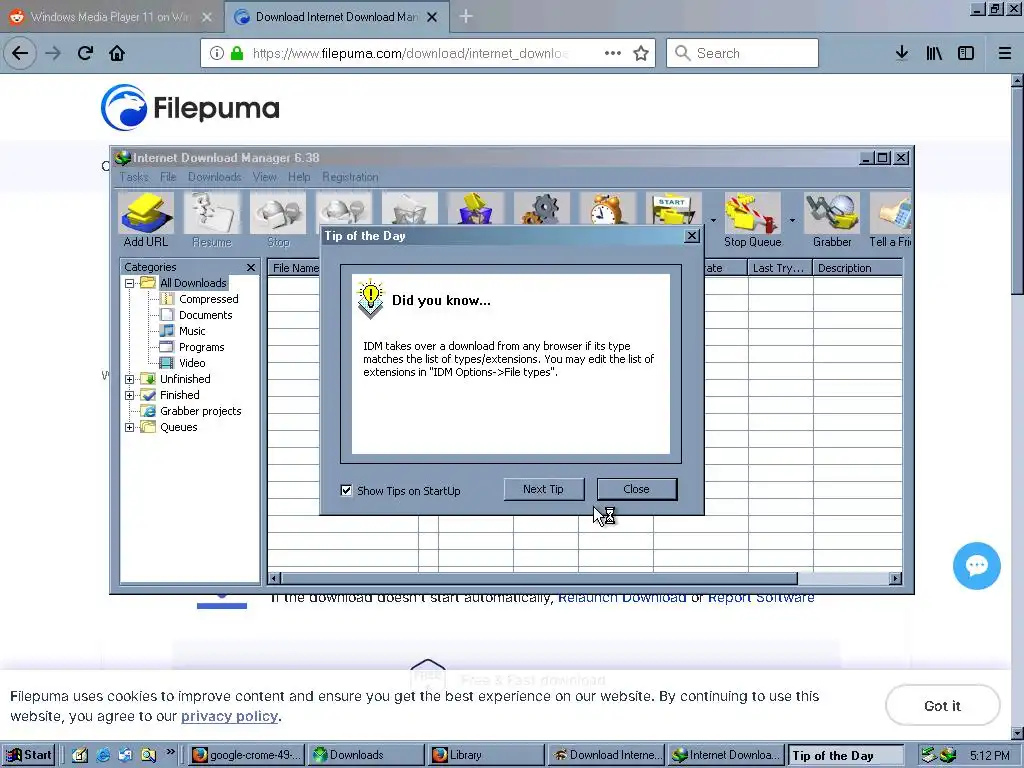Expand the Unfinished category
This screenshot has width=1024, height=768.
click(129, 379)
